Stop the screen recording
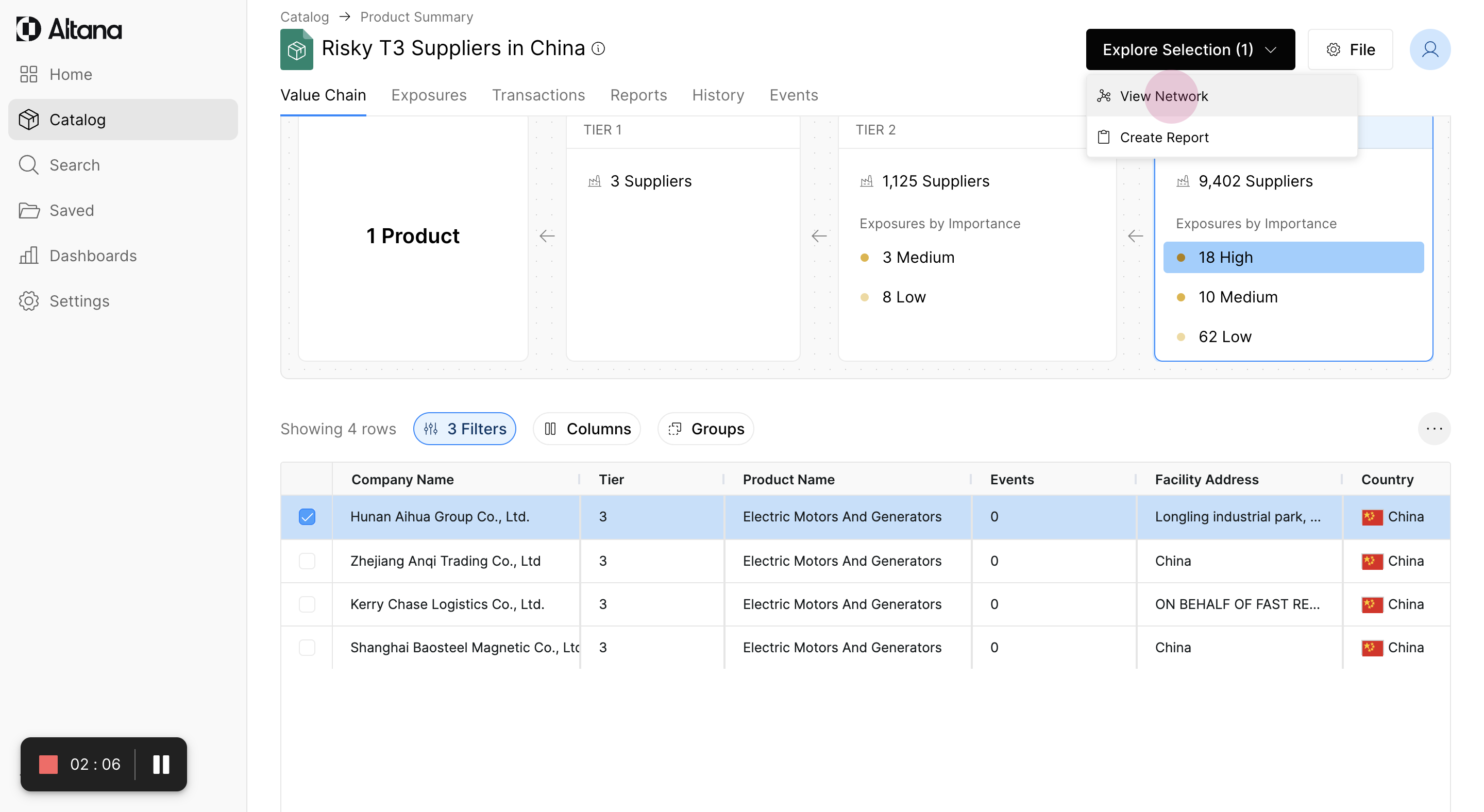1484x812 pixels. pyautogui.click(x=48, y=764)
